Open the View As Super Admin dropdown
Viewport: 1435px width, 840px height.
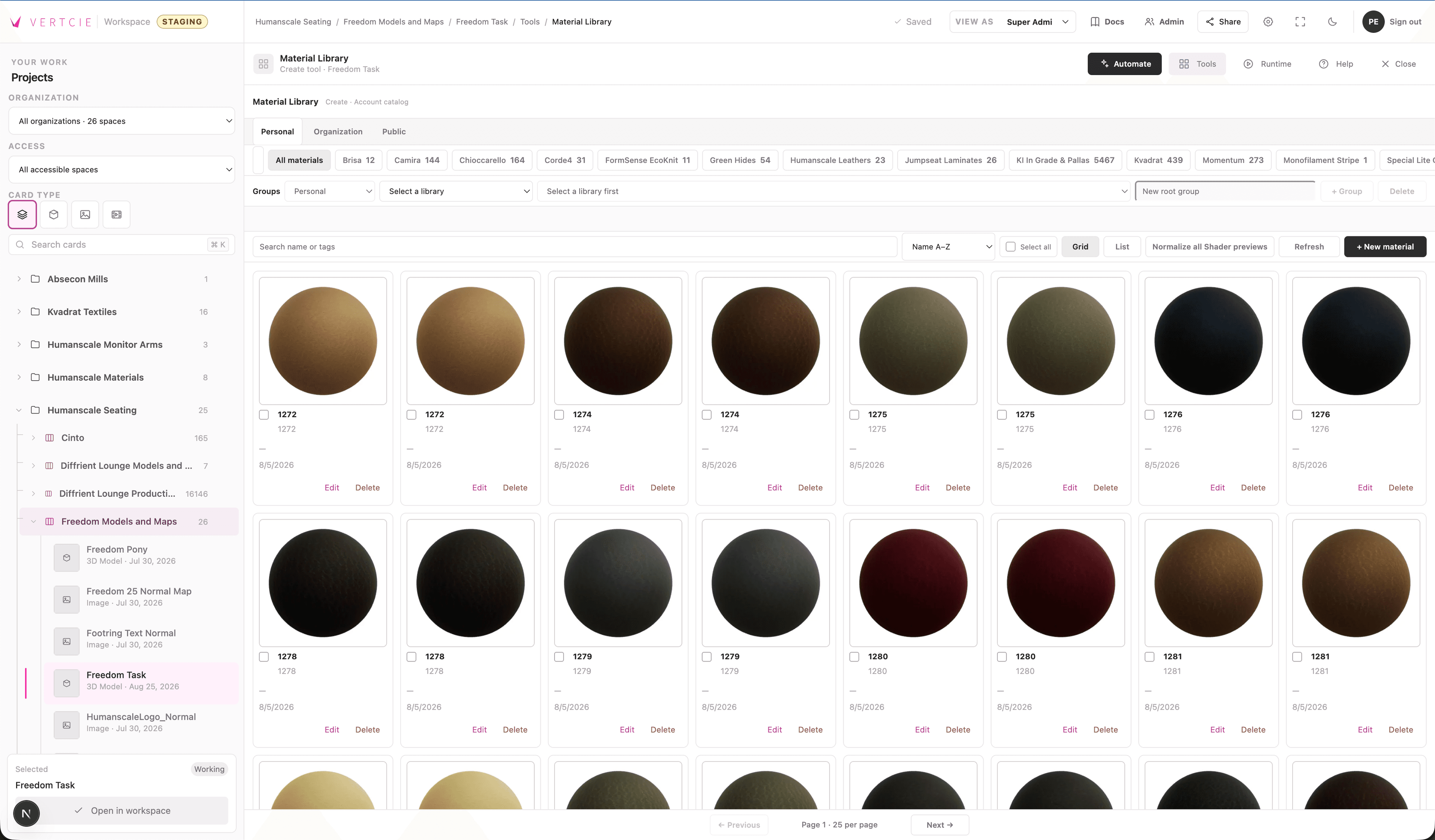point(1012,22)
